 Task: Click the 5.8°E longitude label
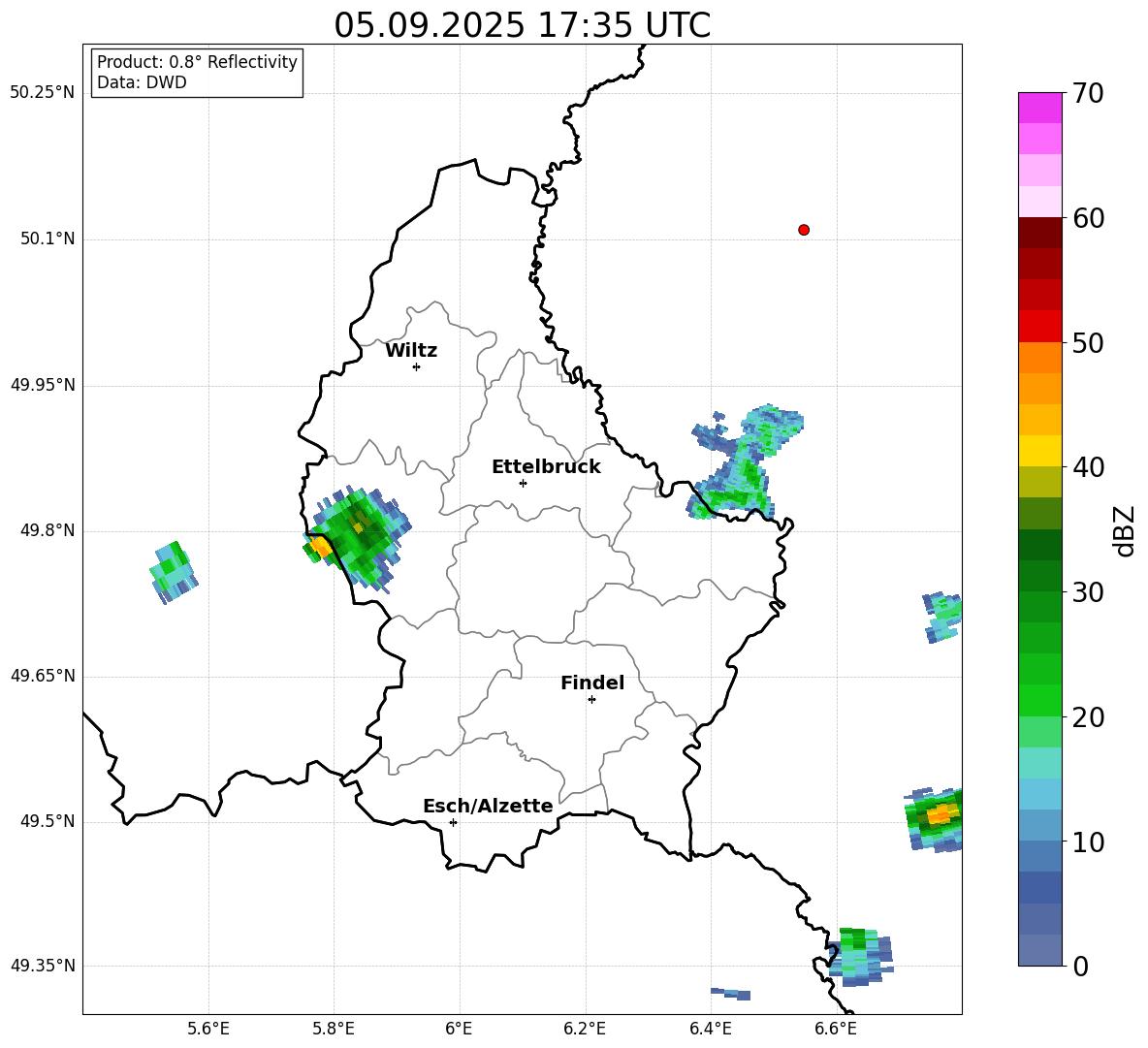(334, 1029)
